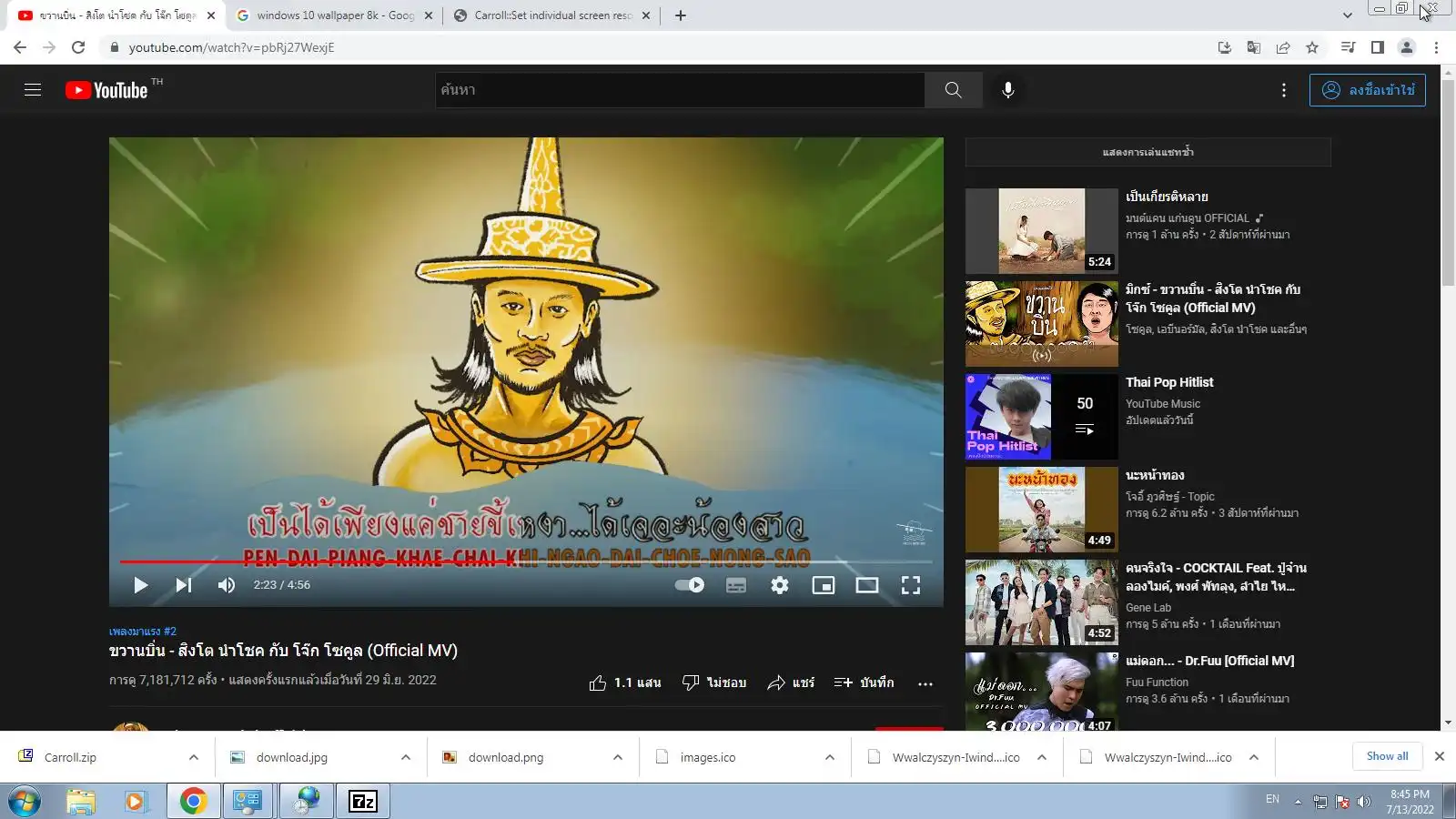Click the taskbar volume speaker icon
This screenshot has height=819, width=1456.
[x=1363, y=802]
